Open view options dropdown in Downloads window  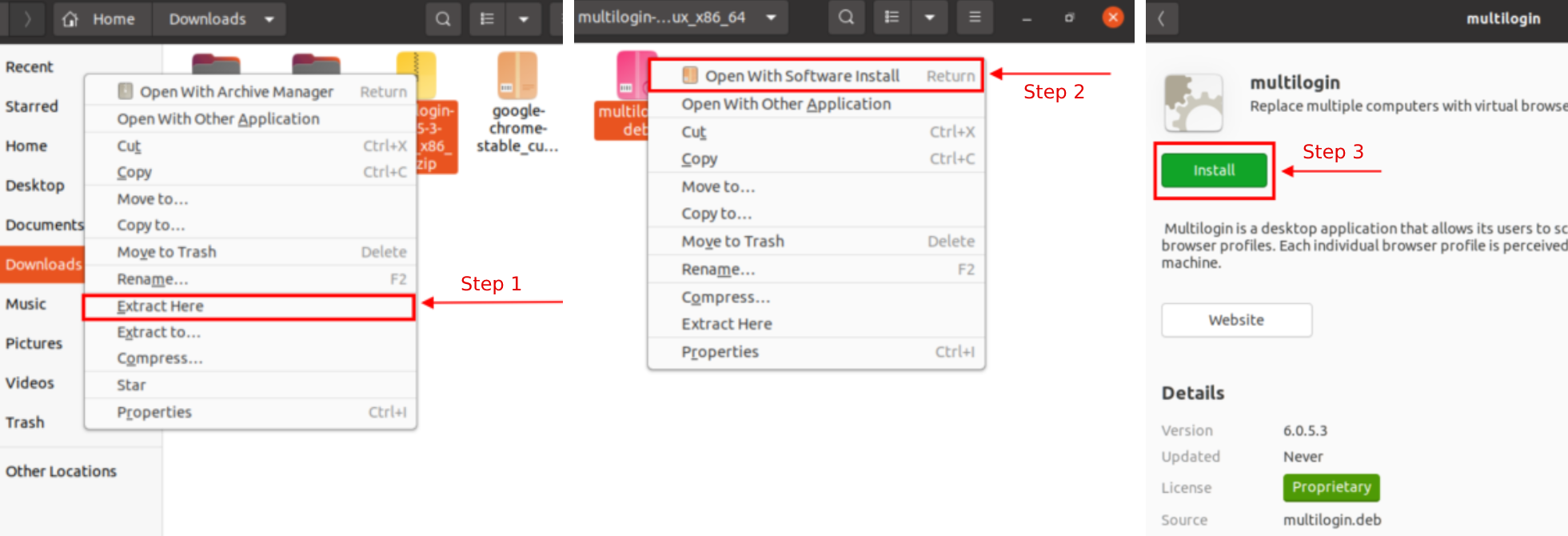[x=524, y=19]
